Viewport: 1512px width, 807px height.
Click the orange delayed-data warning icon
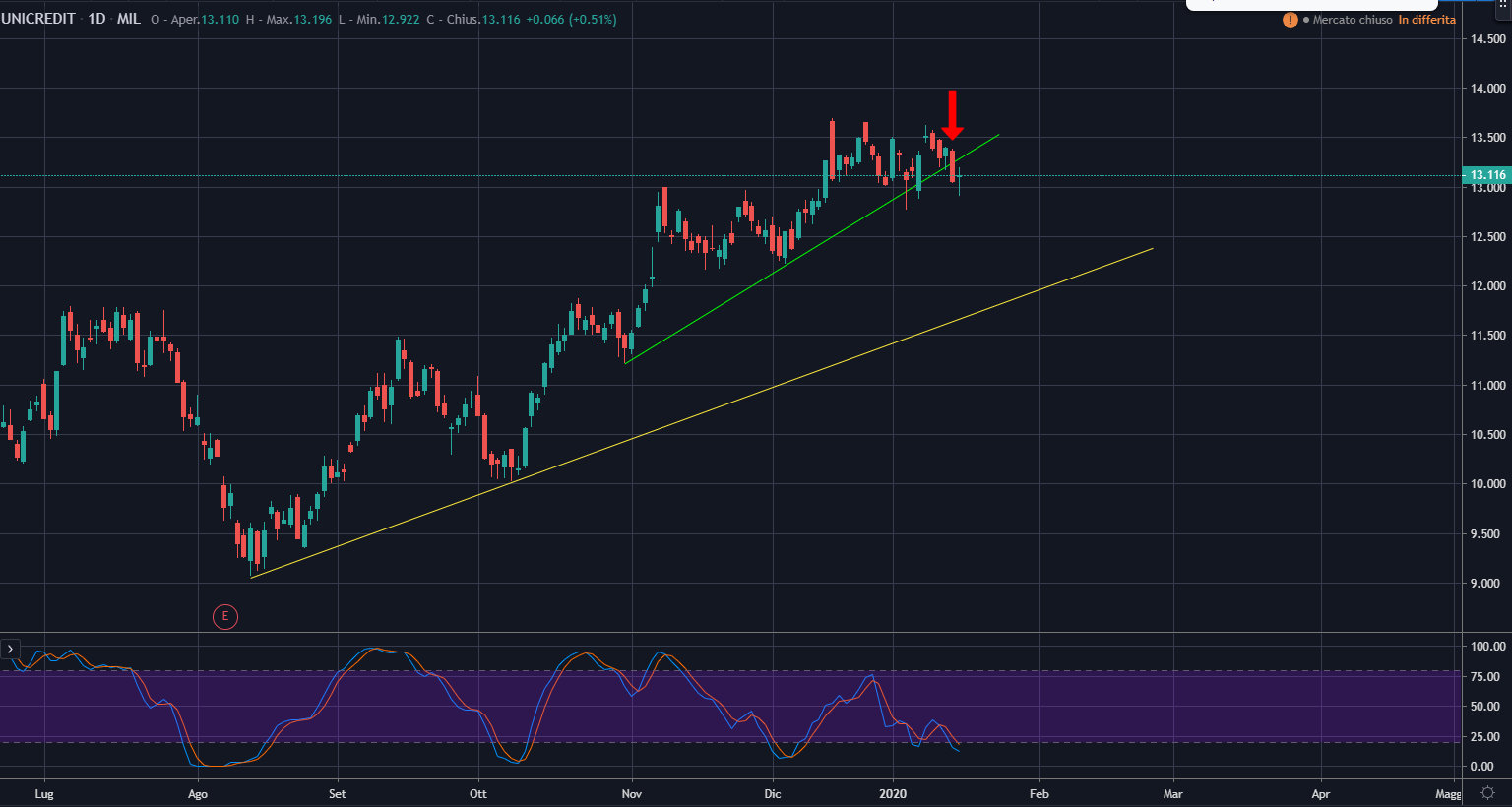(1290, 20)
